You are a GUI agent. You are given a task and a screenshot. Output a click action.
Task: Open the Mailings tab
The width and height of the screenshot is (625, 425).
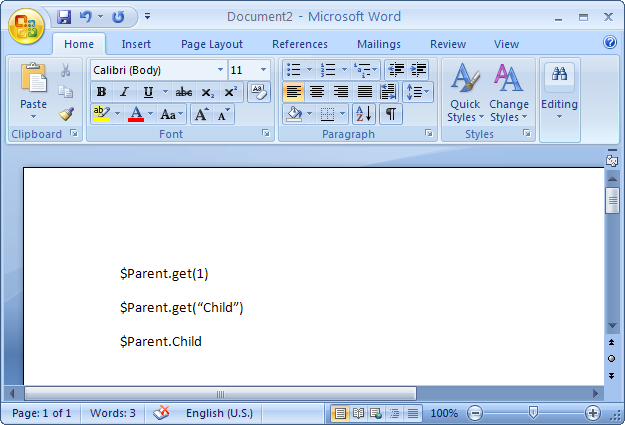click(x=379, y=44)
